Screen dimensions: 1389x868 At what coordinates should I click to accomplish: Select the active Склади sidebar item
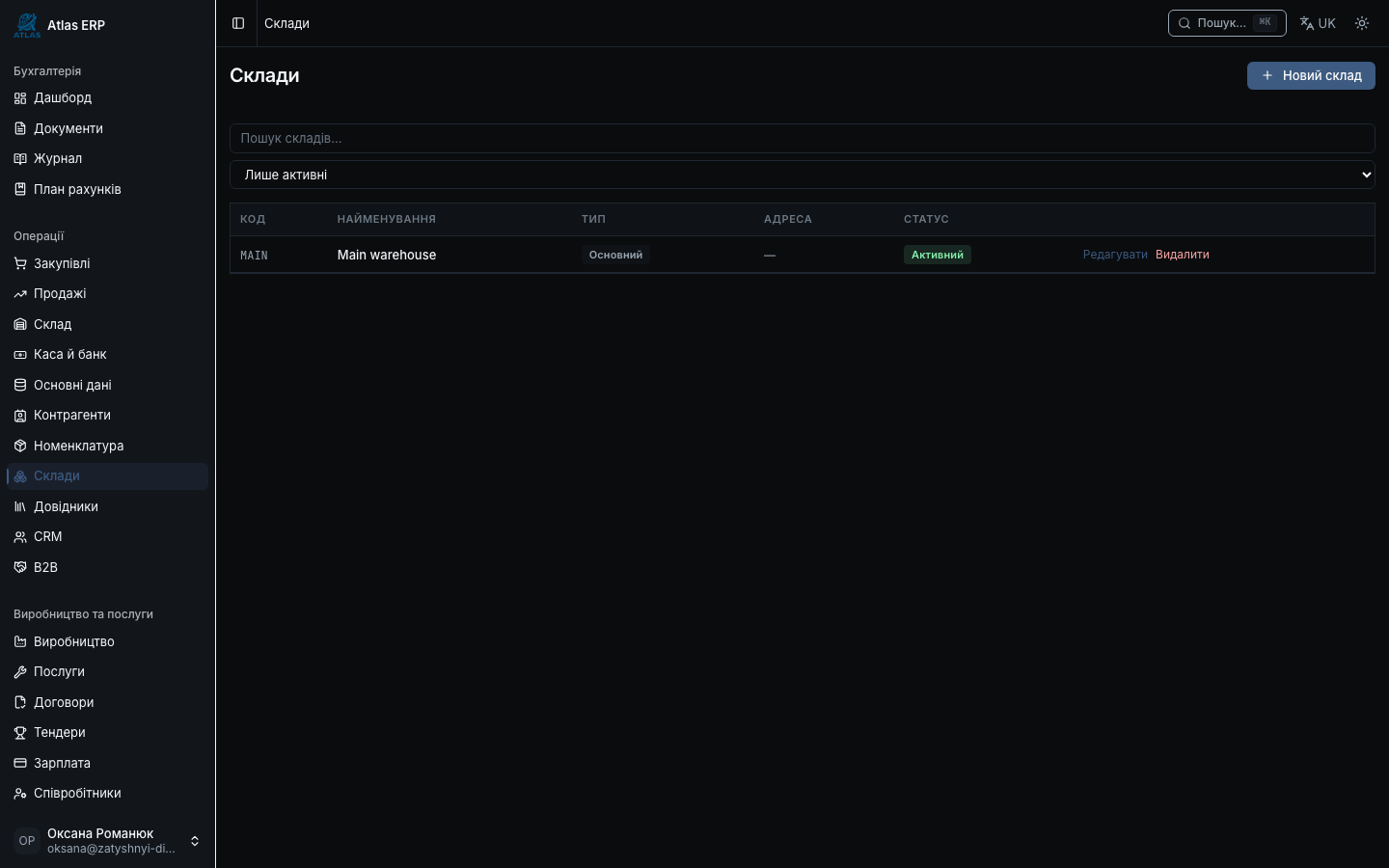click(107, 475)
